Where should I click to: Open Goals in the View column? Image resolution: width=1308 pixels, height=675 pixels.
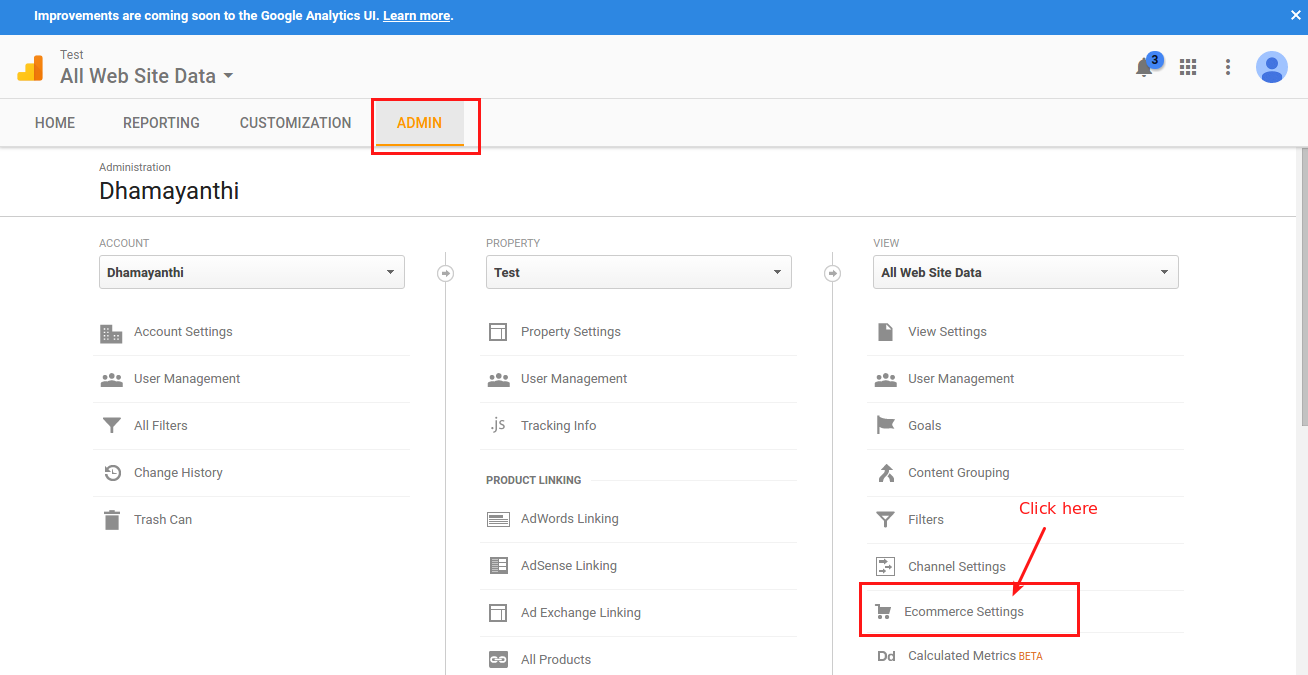[925, 426]
